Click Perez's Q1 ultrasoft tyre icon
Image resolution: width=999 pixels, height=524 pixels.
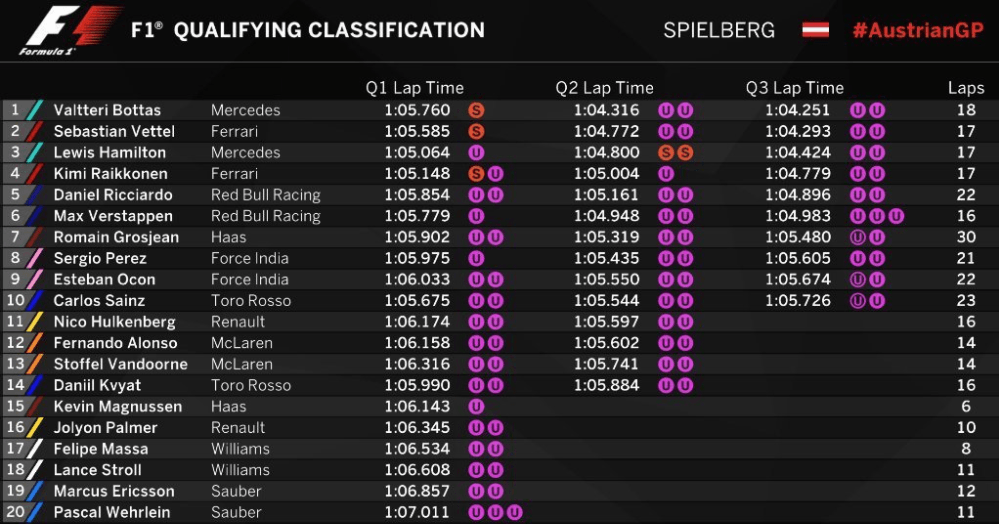pyautogui.click(x=476, y=258)
